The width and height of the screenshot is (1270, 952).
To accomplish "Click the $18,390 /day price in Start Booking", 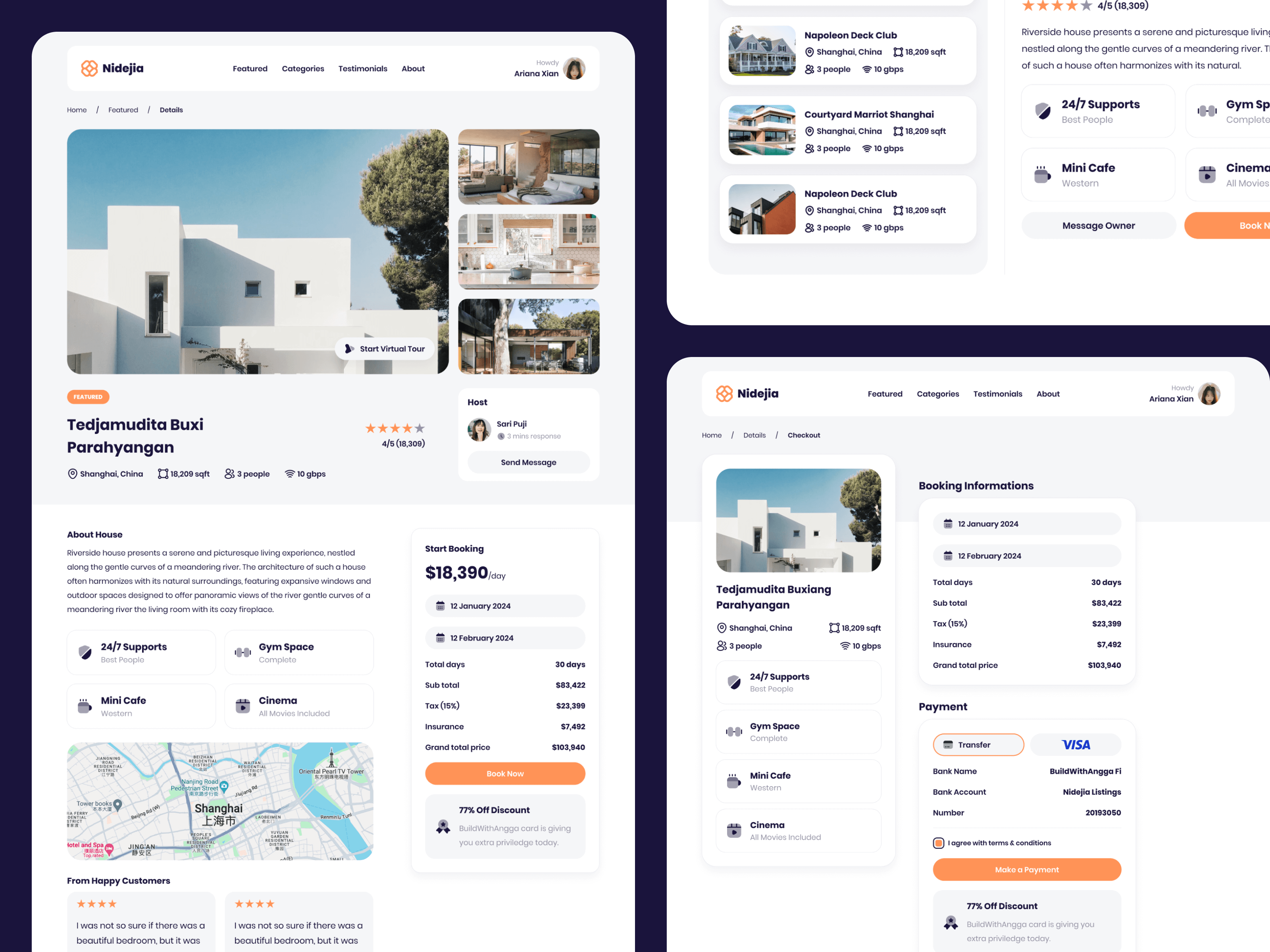I will pos(466,573).
